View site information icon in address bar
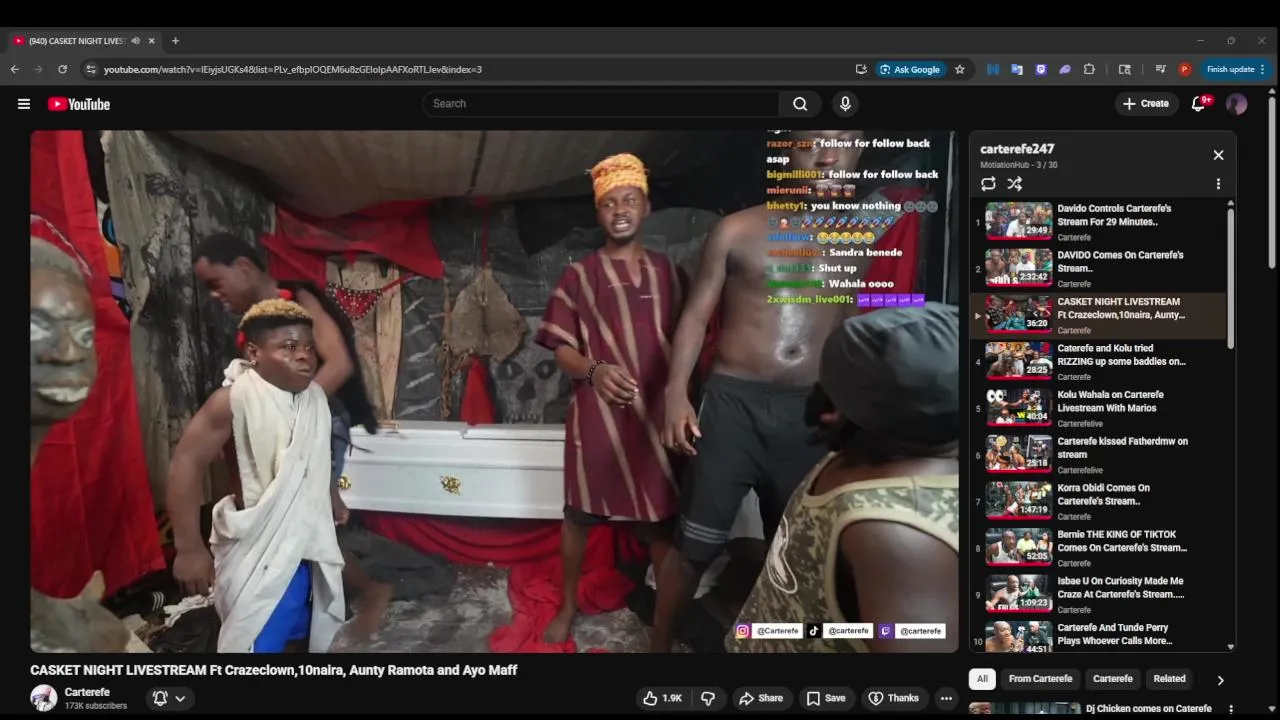 (x=90, y=70)
